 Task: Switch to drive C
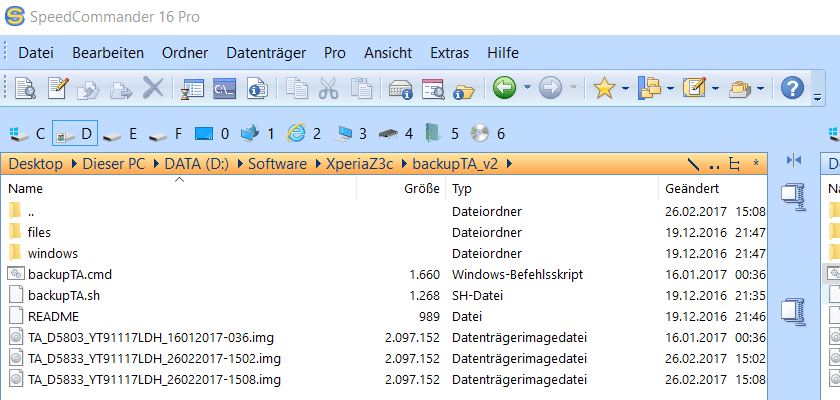click(x=28, y=133)
